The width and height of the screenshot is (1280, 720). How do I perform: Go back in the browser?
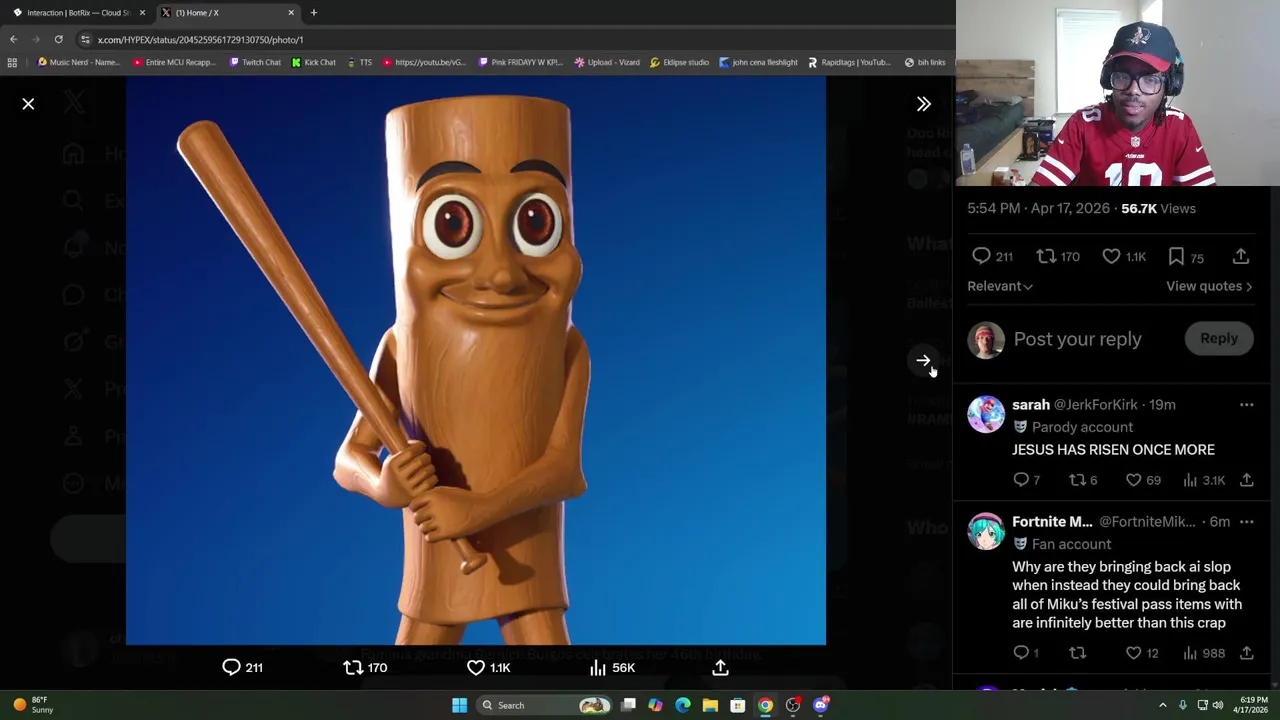coord(13,39)
